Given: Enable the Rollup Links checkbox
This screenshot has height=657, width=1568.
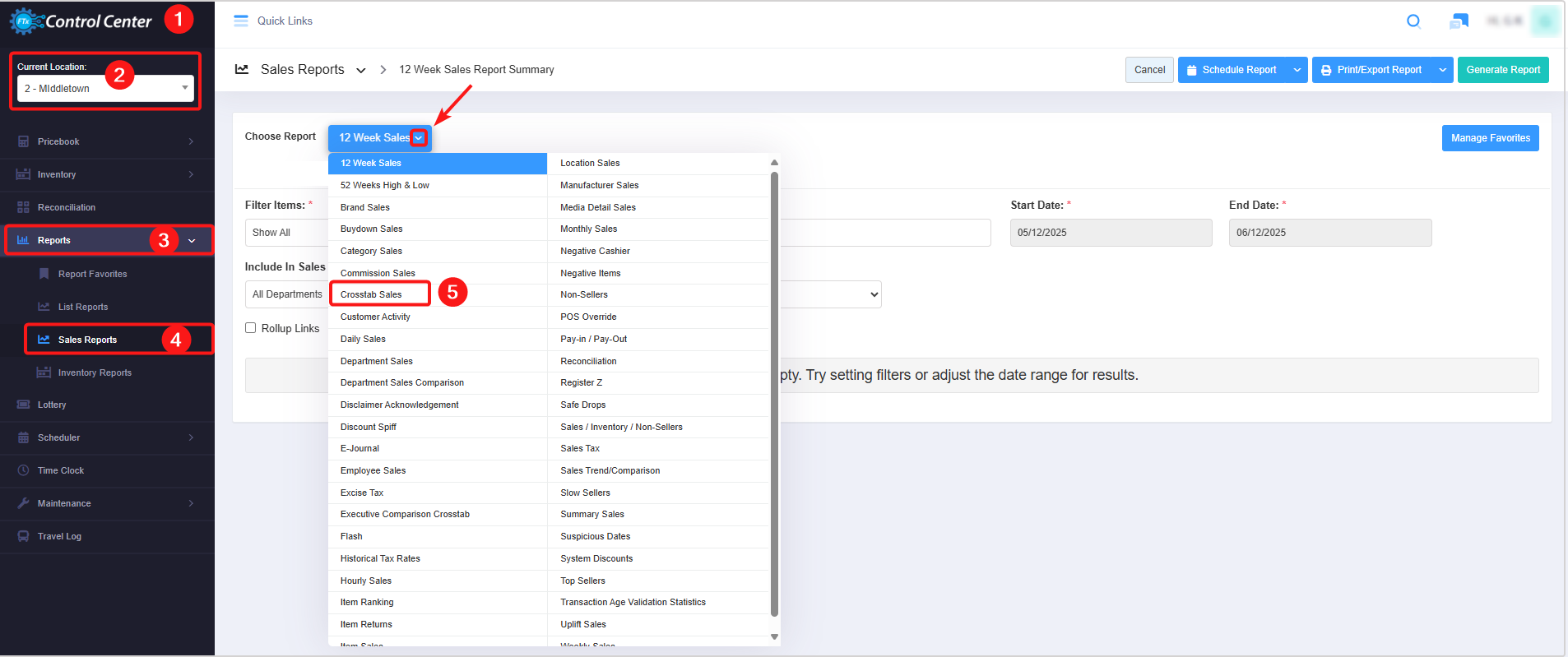Looking at the screenshot, I should tap(251, 328).
